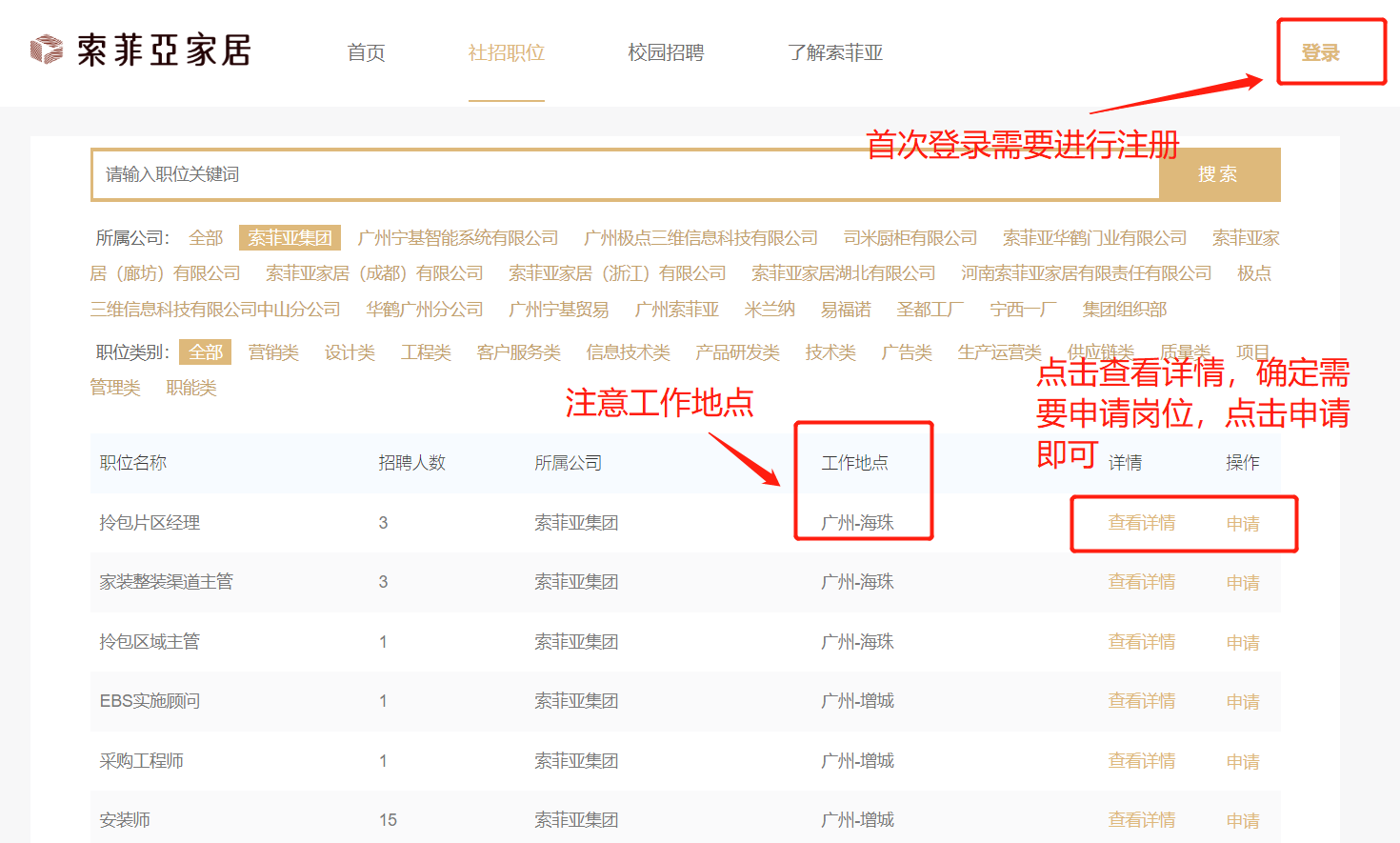This screenshot has height=843, width=1400.
Task: Select 全部 in the 职位类别 filter
Action: [206, 352]
